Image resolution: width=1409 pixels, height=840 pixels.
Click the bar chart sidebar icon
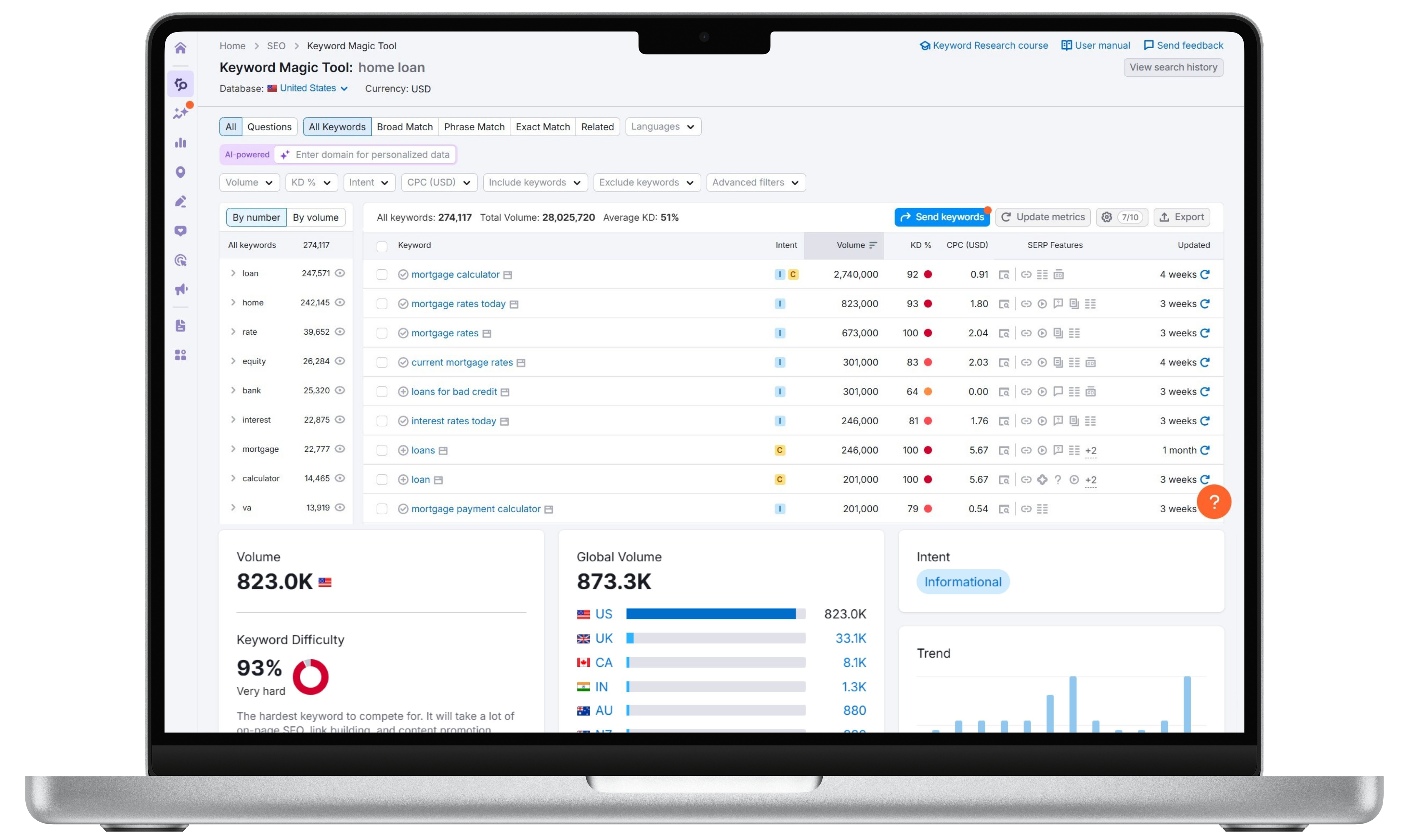coord(180,142)
